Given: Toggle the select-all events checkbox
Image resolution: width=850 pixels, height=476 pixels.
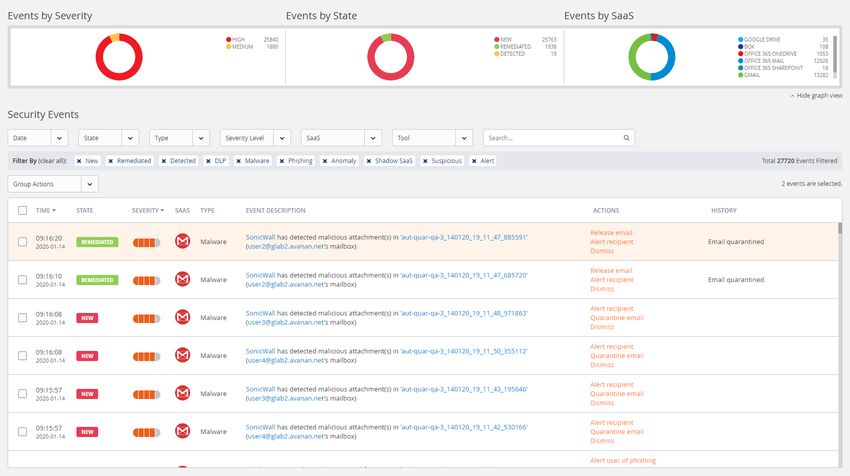Looking at the screenshot, I should pyautogui.click(x=22, y=210).
